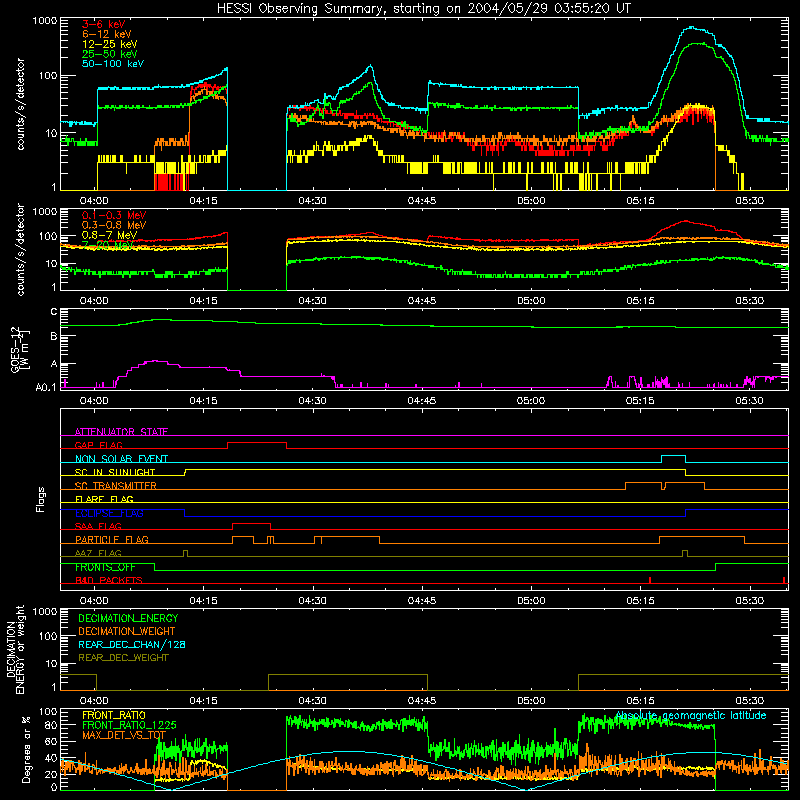Click the 'Degrees or %' axis title
Screen dimensions: 800x800
tap(26, 750)
